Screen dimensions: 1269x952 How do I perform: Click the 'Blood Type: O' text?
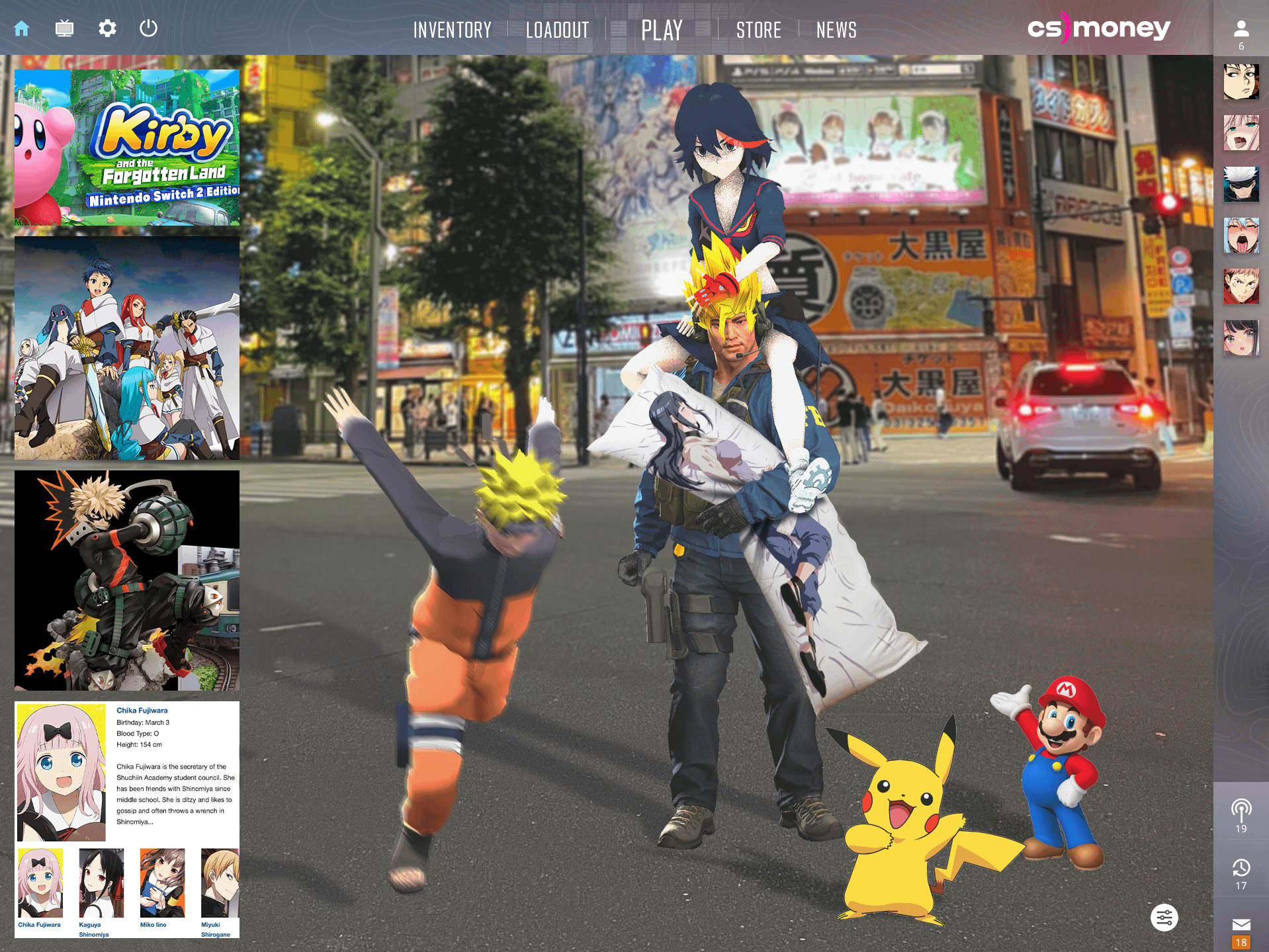[x=138, y=734]
